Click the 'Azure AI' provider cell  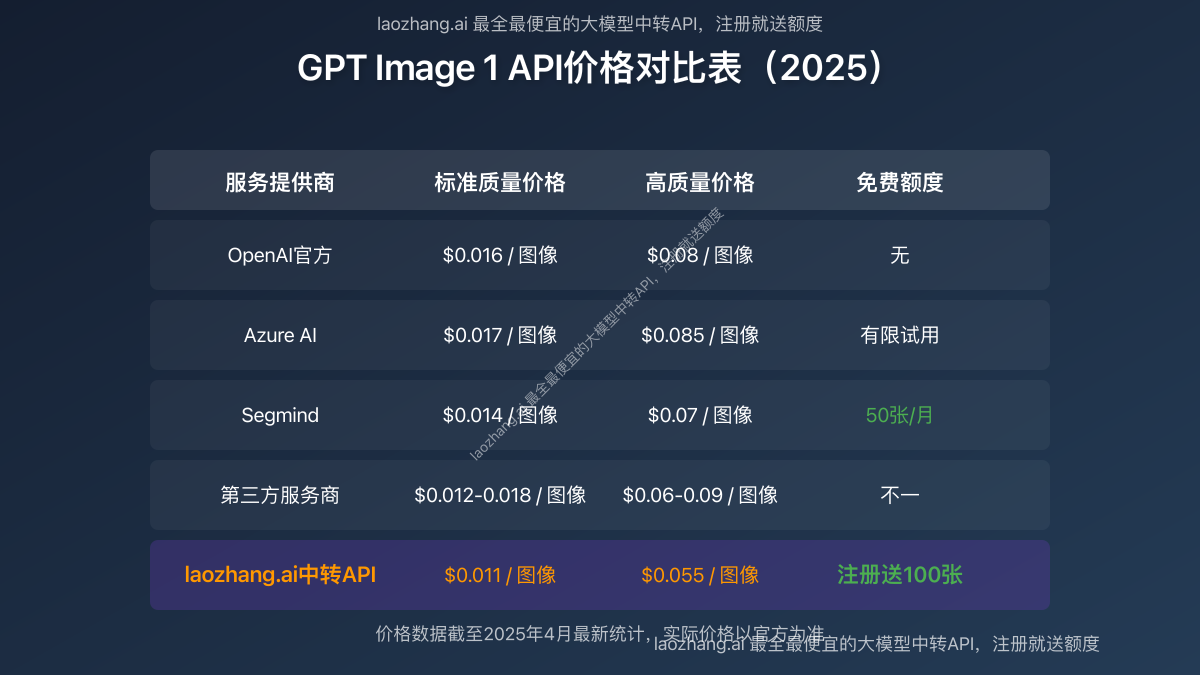(x=280, y=335)
